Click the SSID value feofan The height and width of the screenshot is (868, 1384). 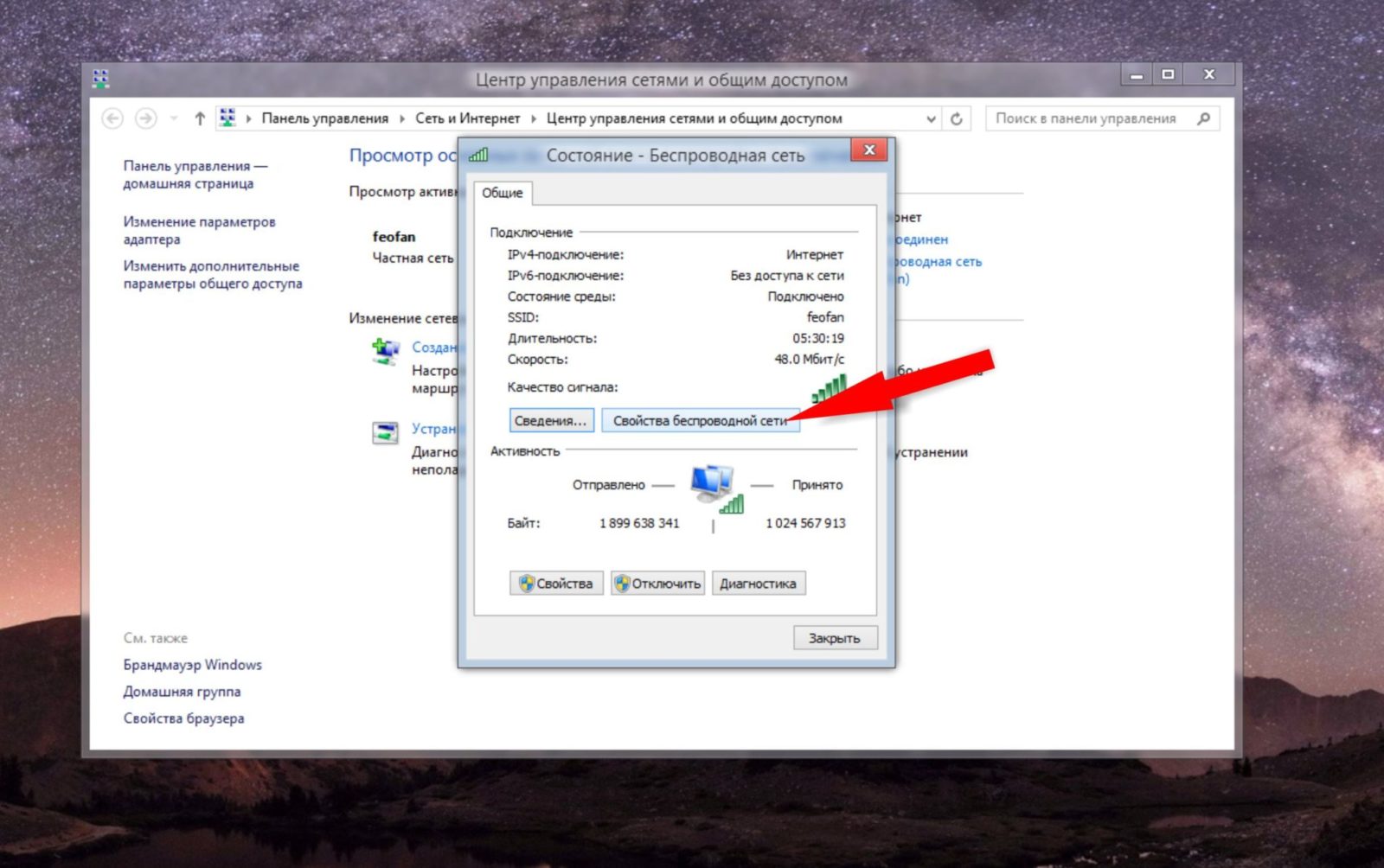tap(825, 317)
